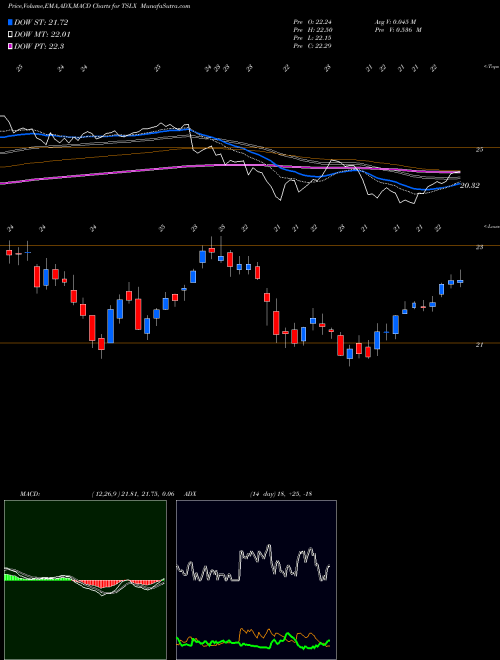The width and height of the screenshot is (500, 660).
Task: Click the '21' price axis label
Action: (479, 345)
